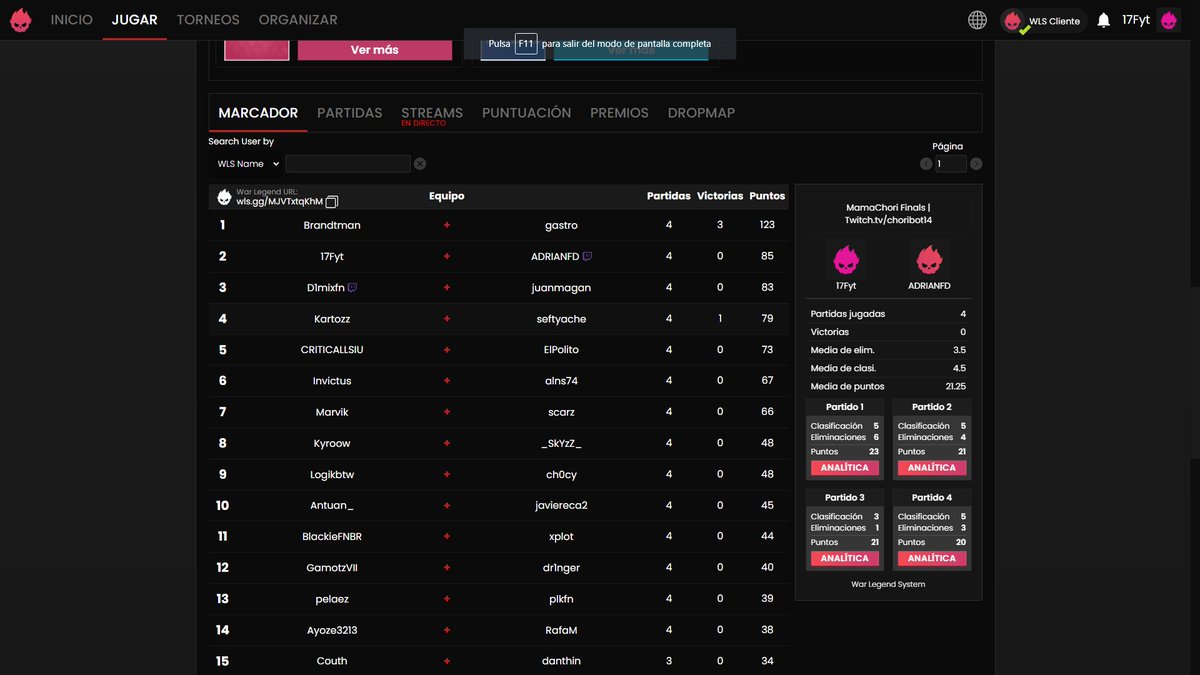
Task: Open the 17Fyt profile avatar in header
Action: pos(1168,20)
